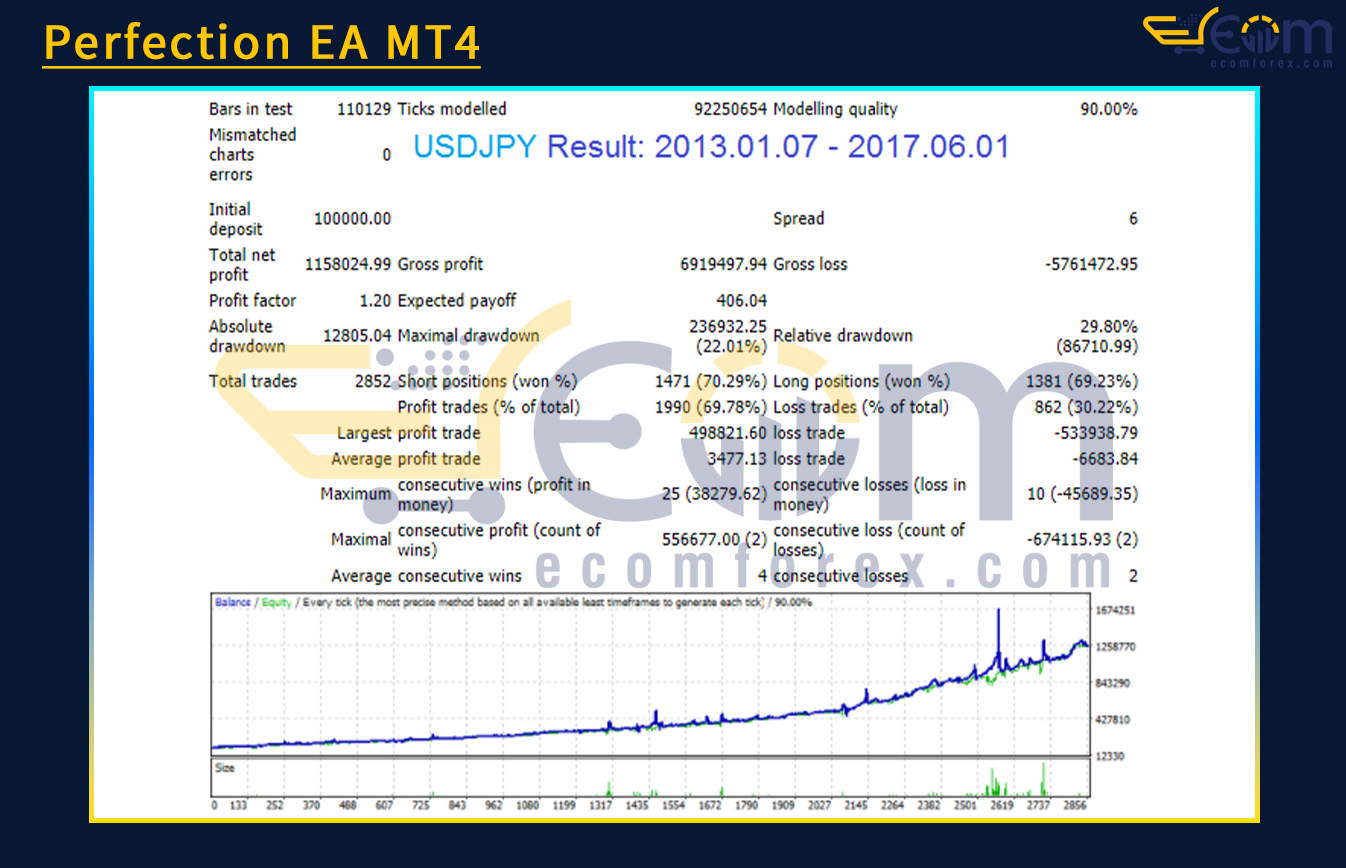The image size is (1346, 868).
Task: Click the chart axis value 843290
Action: click(x=1114, y=684)
